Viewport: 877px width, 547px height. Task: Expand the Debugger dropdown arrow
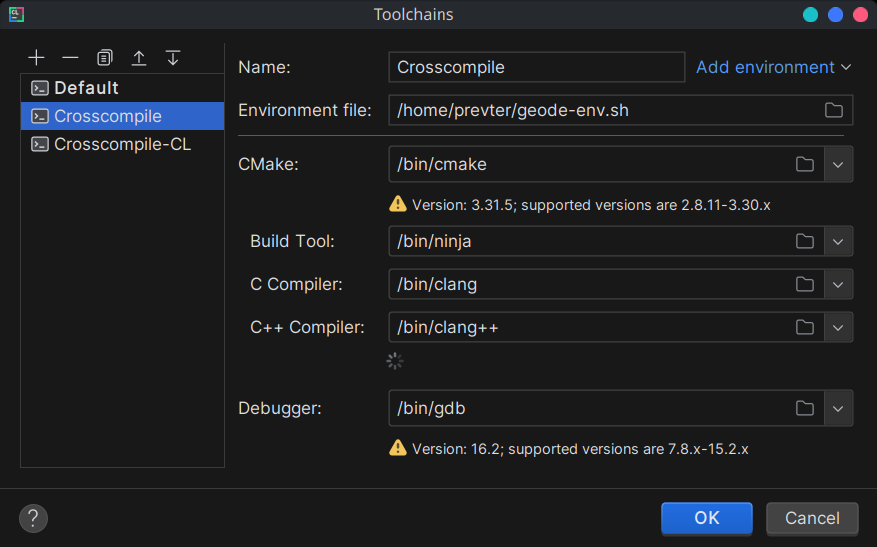pos(838,408)
